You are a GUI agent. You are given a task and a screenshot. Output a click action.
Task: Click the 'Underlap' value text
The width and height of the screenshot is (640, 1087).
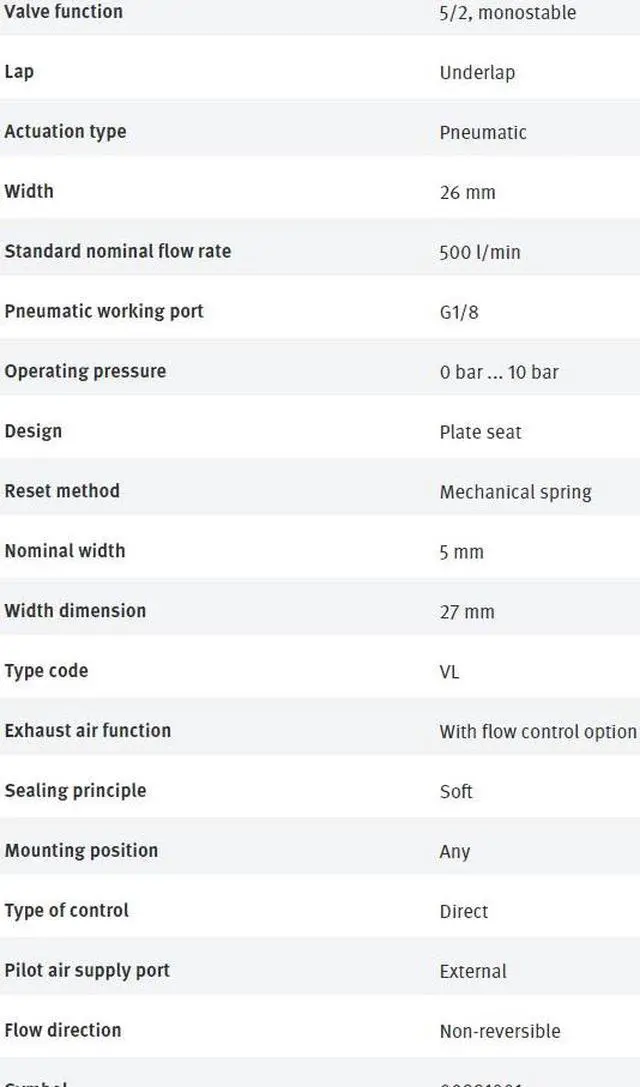click(x=477, y=72)
